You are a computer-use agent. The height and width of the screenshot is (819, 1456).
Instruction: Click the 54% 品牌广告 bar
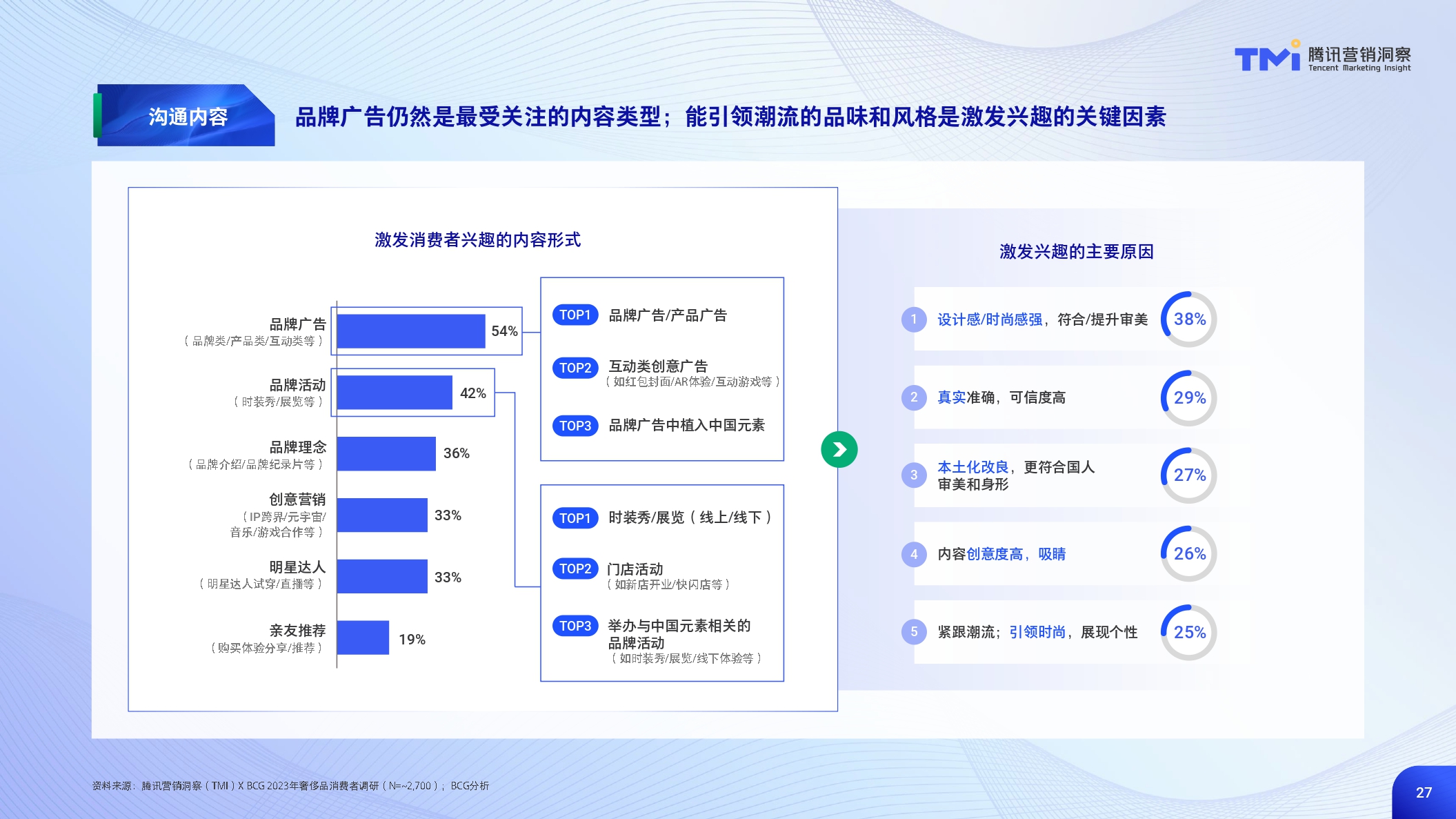(x=410, y=331)
